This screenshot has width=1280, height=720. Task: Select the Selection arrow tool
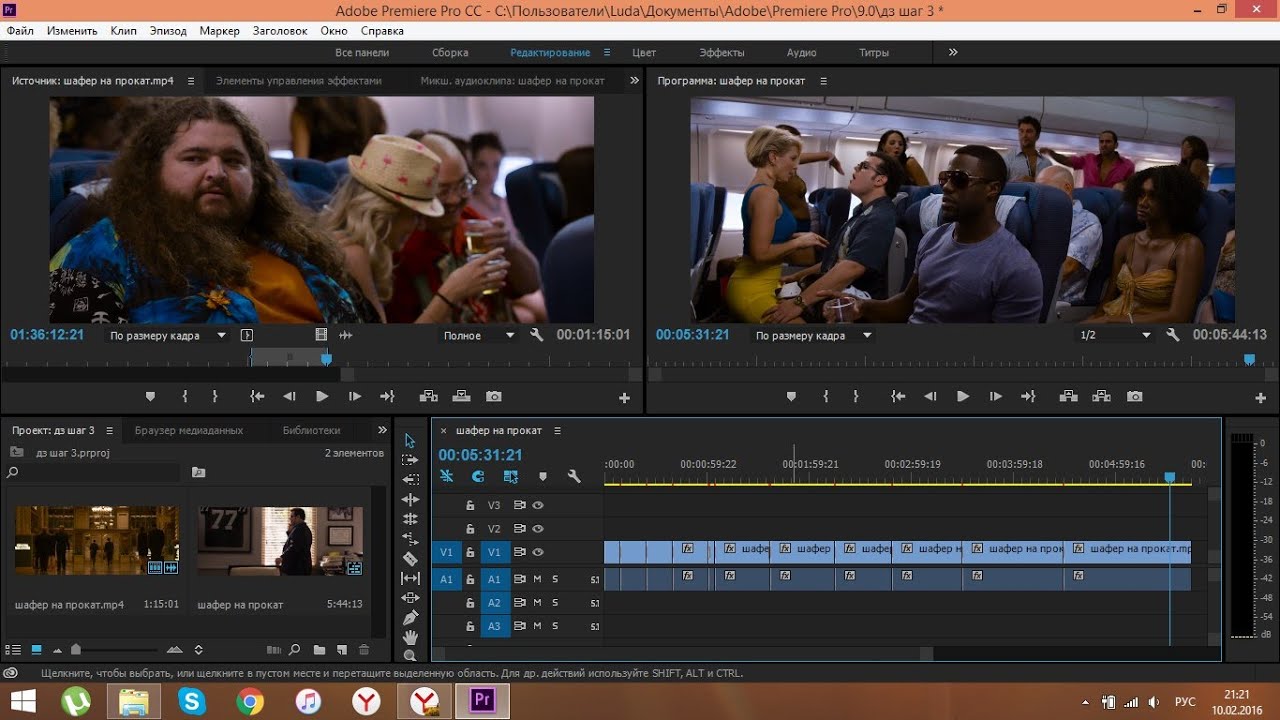(410, 440)
